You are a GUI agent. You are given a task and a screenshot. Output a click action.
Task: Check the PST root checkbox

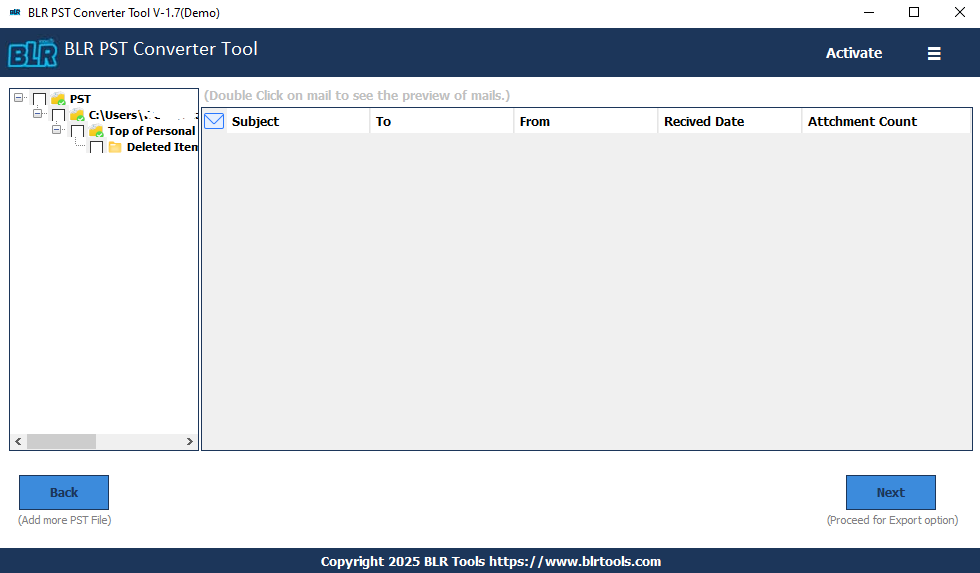(x=40, y=99)
